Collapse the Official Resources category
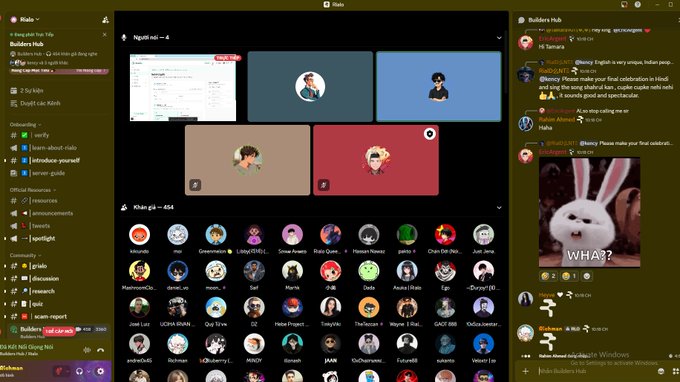 click(33, 190)
